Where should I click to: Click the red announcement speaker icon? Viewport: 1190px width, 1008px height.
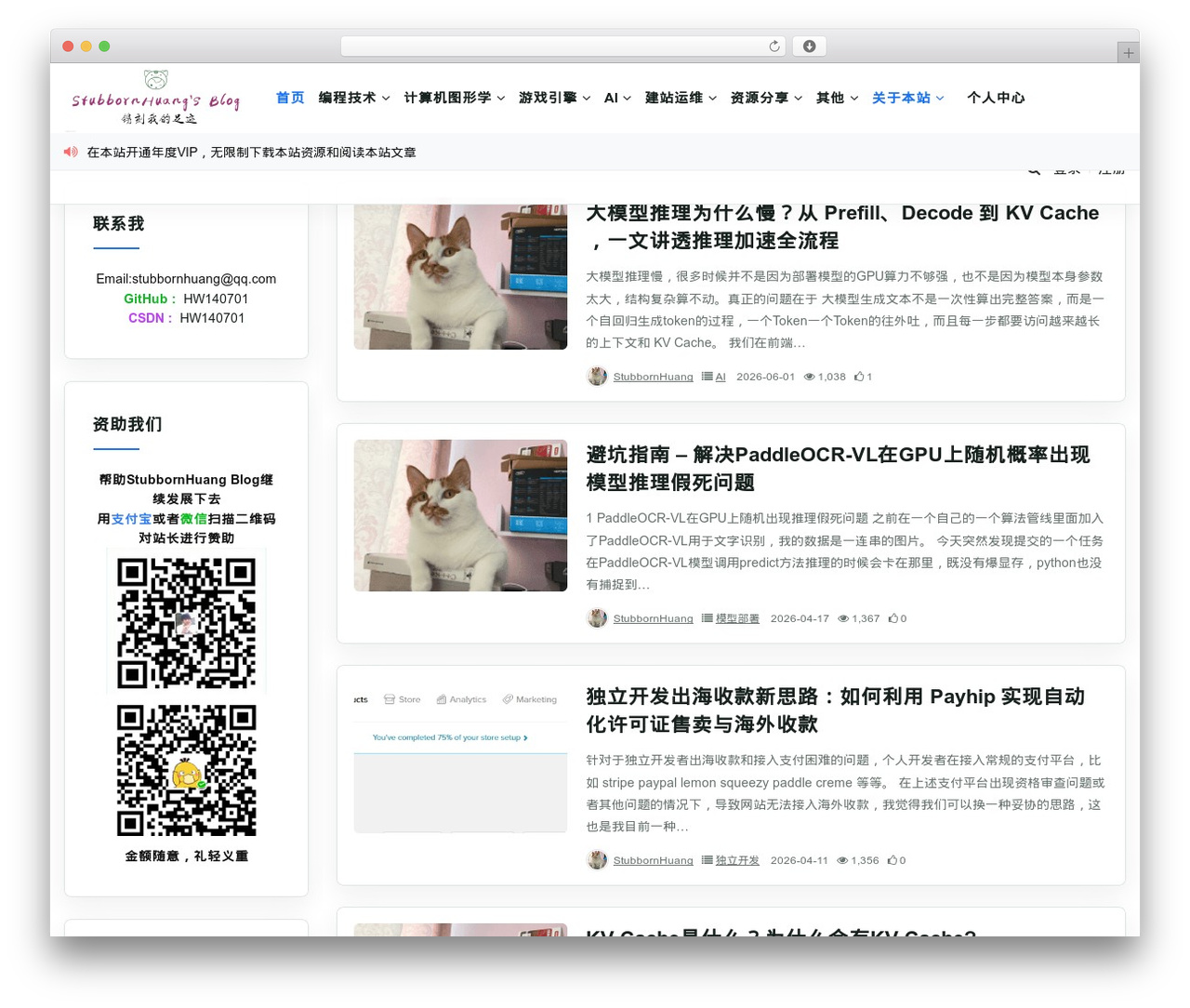pos(71,152)
